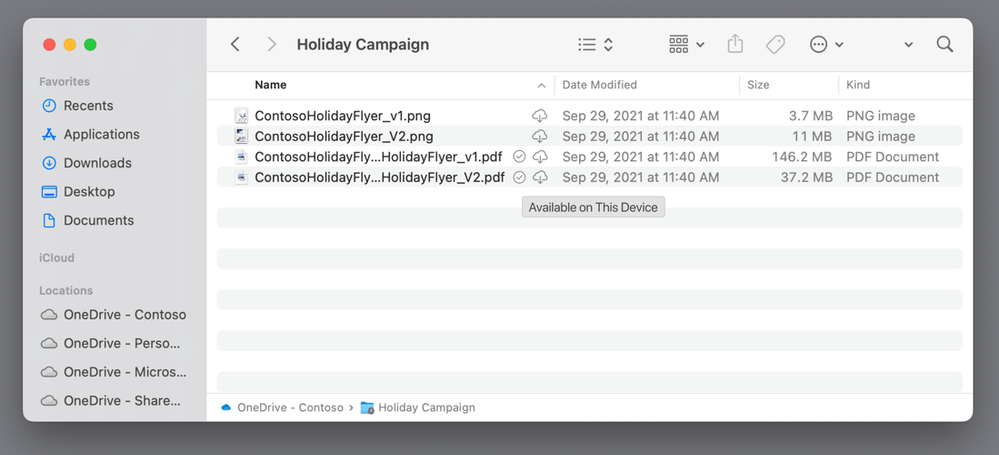Open Desktop in the sidebar
The image size is (999, 455).
89,192
